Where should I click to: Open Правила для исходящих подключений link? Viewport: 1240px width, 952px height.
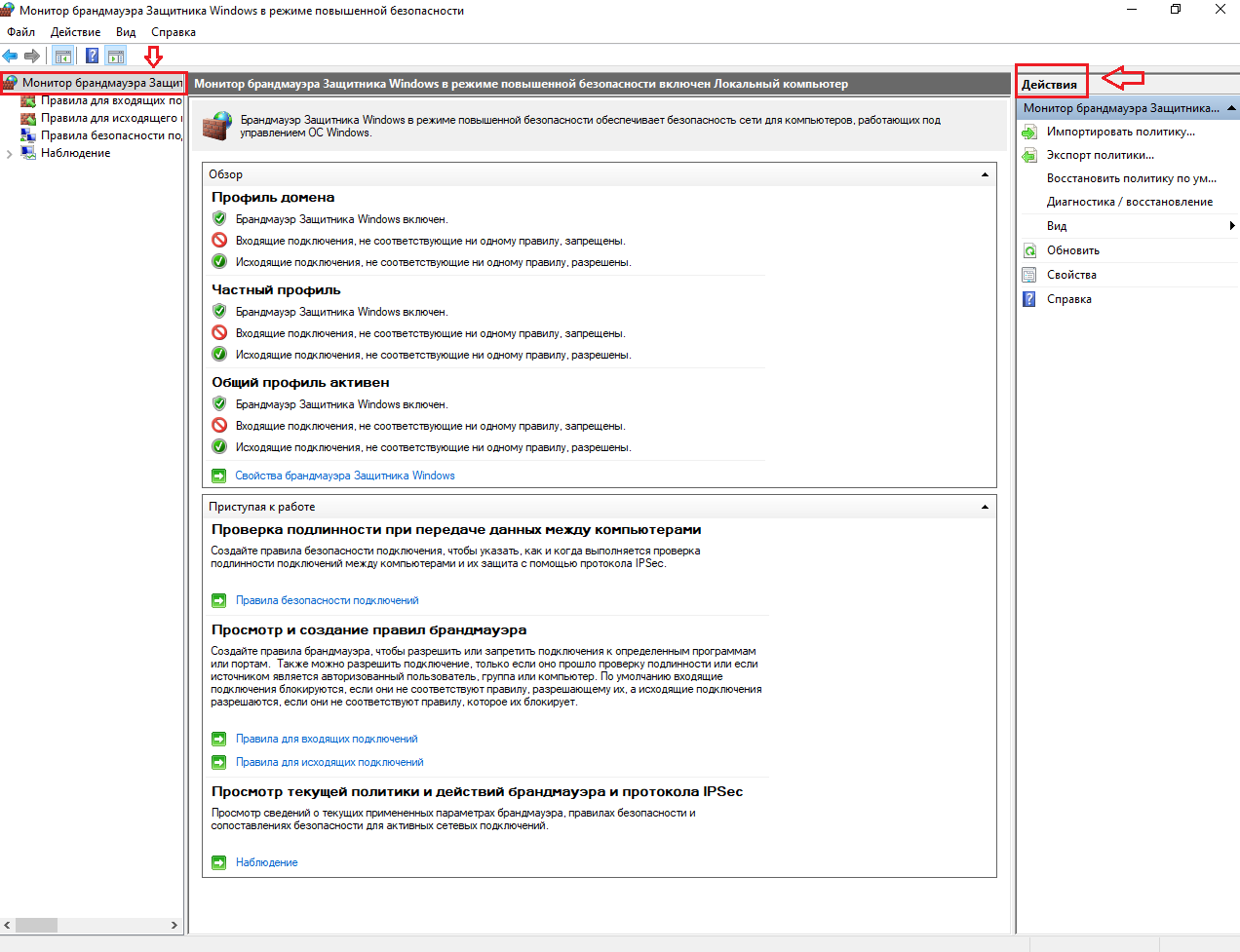pyautogui.click(x=329, y=762)
